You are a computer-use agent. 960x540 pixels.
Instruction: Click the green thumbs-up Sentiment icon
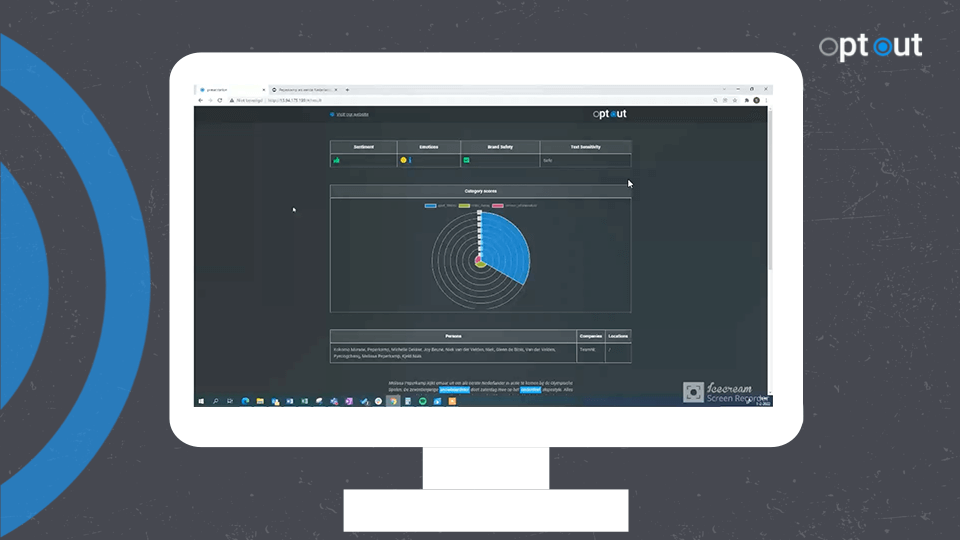(337, 160)
